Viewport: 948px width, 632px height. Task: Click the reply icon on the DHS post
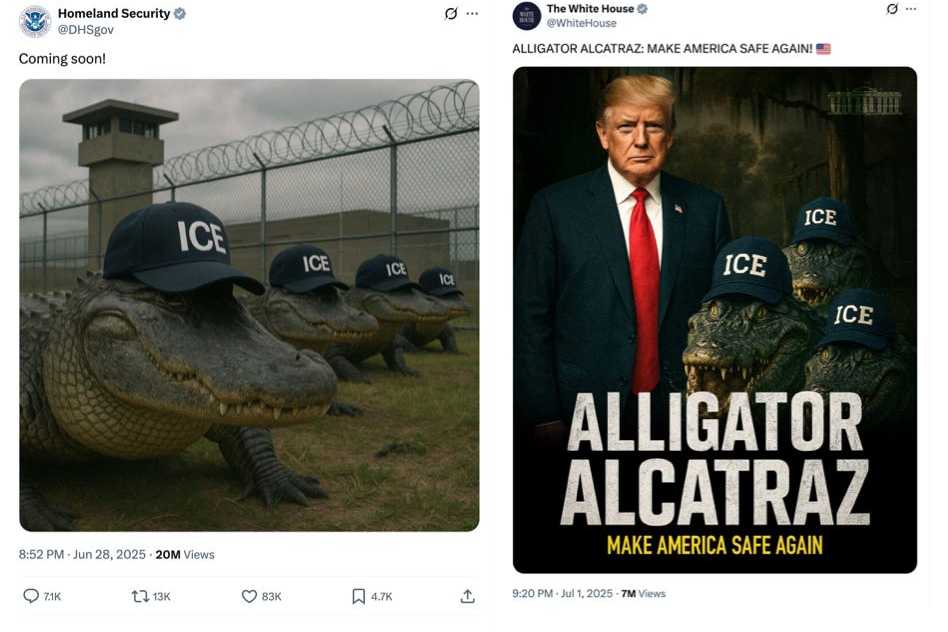click(31, 596)
